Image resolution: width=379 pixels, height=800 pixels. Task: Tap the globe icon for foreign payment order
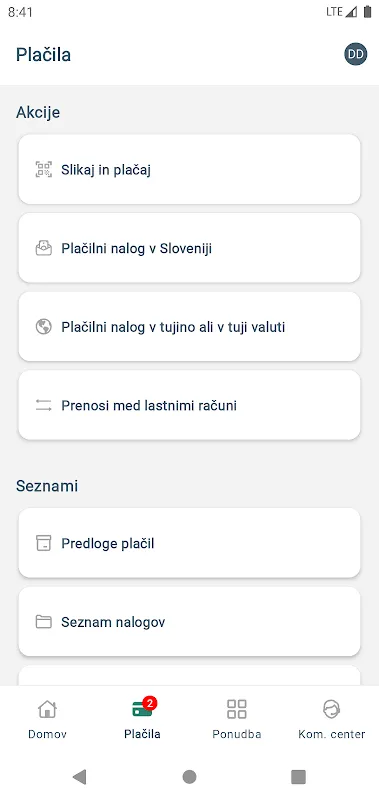tap(43, 327)
